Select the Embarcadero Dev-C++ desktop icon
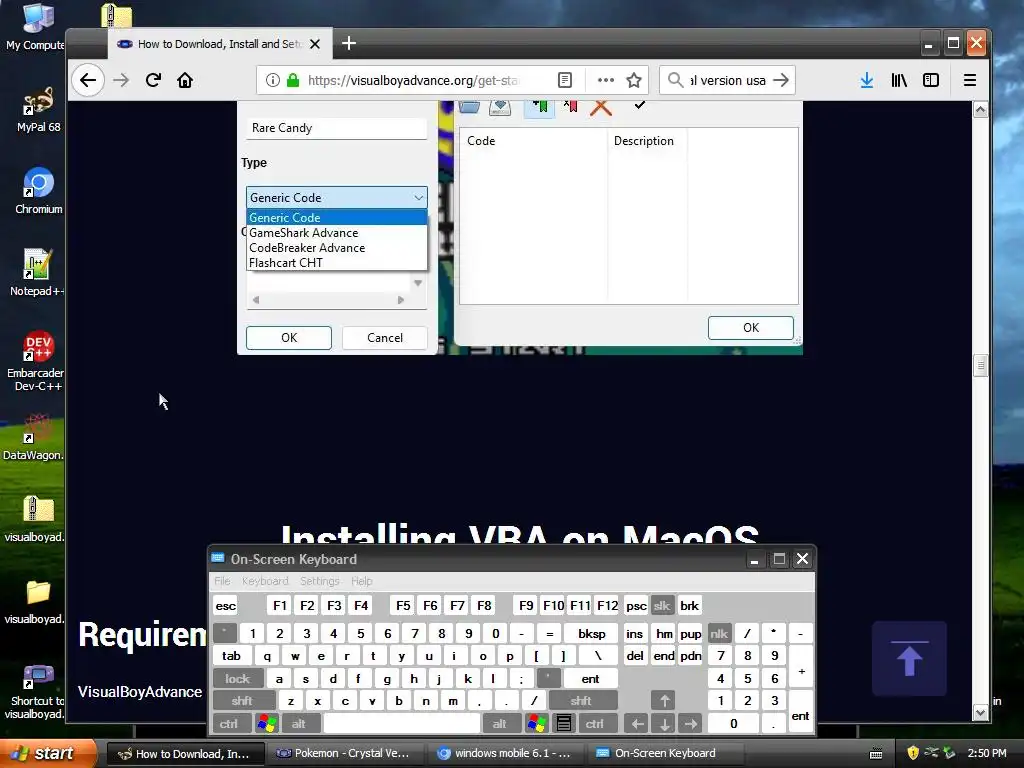This screenshot has height=768, width=1024. tap(37, 360)
